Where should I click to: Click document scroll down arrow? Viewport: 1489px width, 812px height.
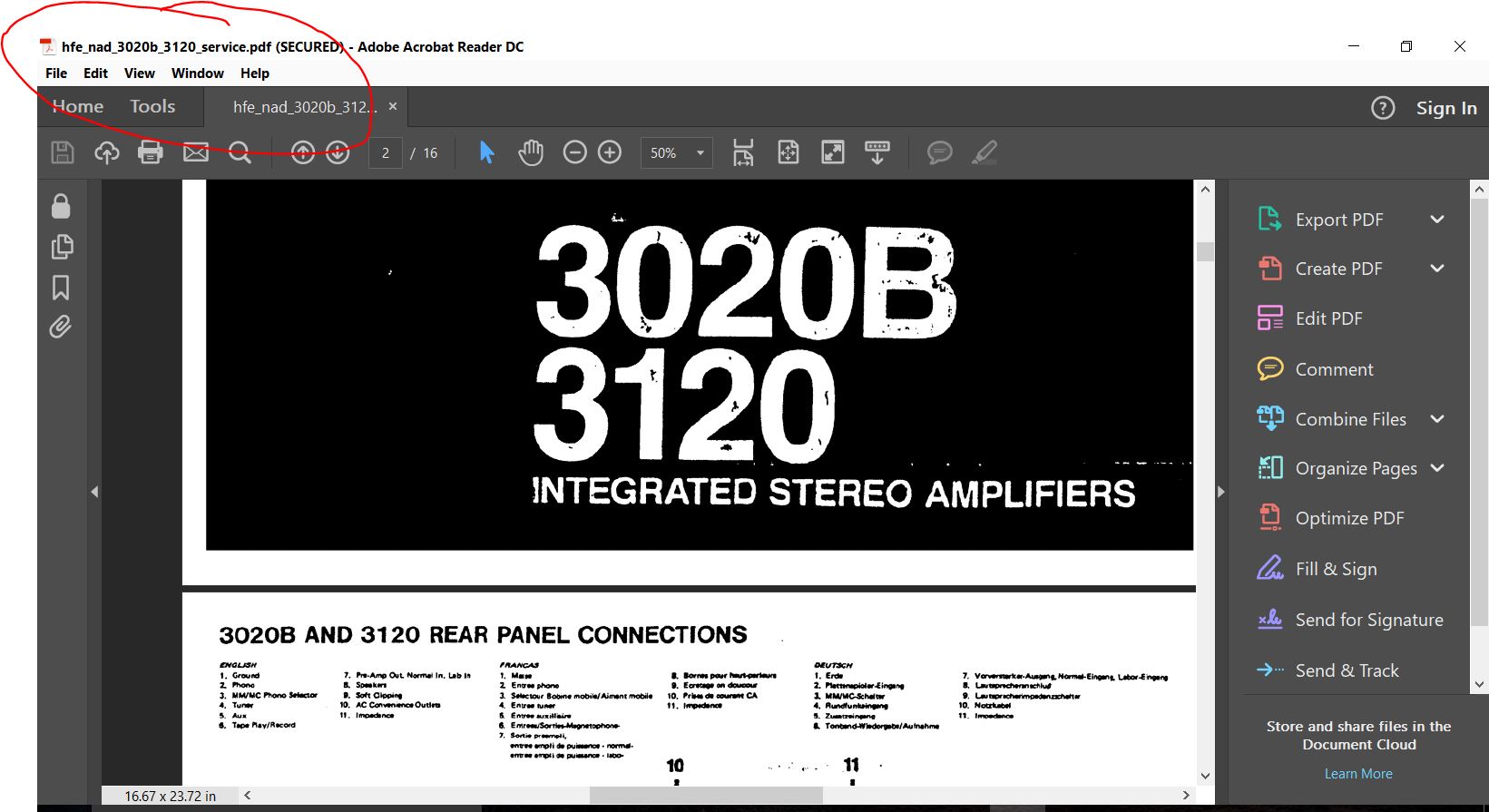[1205, 776]
